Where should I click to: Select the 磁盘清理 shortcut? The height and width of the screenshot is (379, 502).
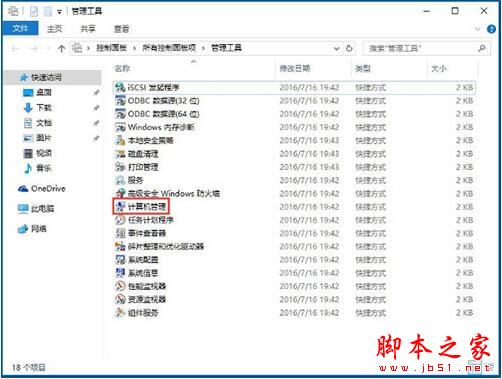294,154
